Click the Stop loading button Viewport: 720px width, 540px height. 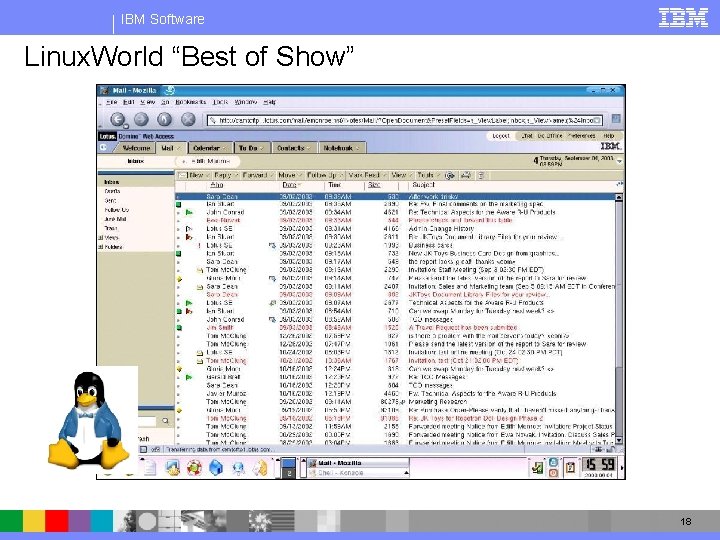click(x=188, y=120)
